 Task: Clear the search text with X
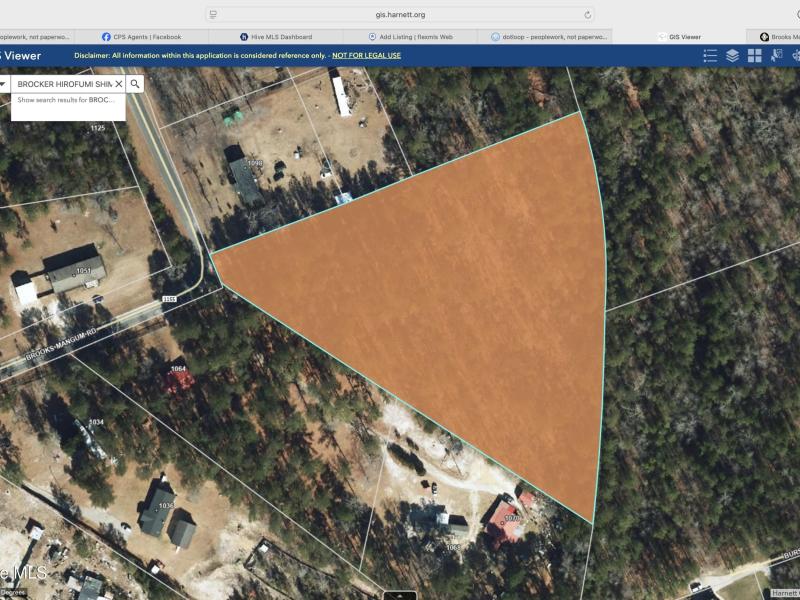[x=118, y=84]
